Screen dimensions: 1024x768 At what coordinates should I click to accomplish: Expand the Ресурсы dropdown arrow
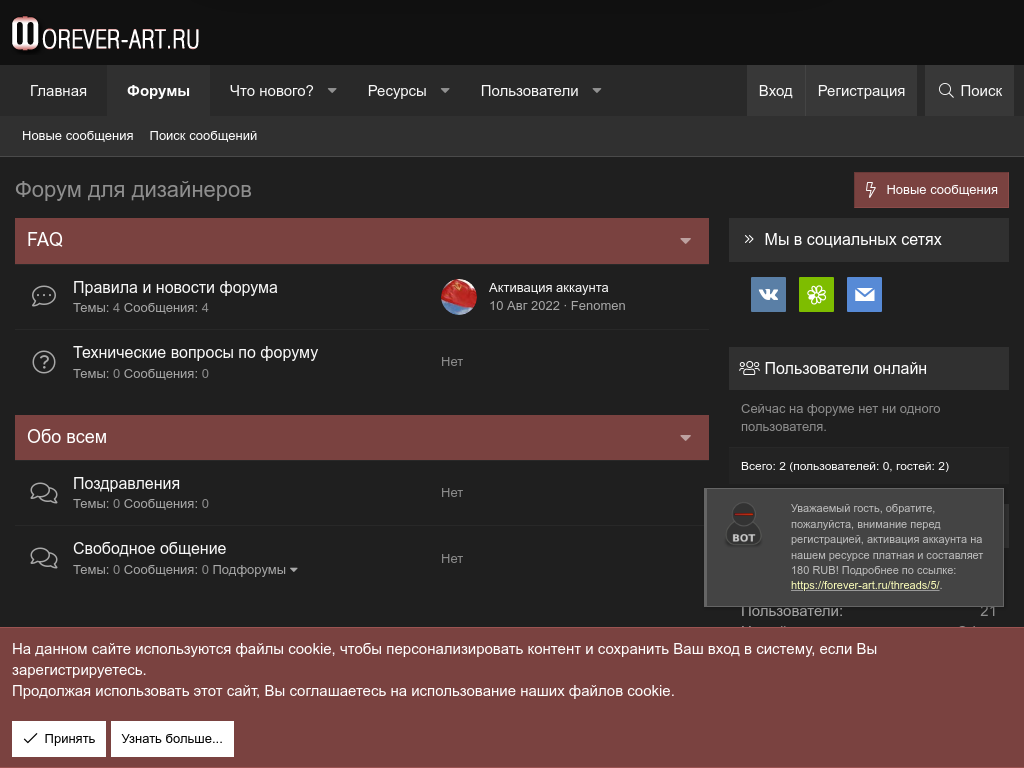tap(445, 91)
